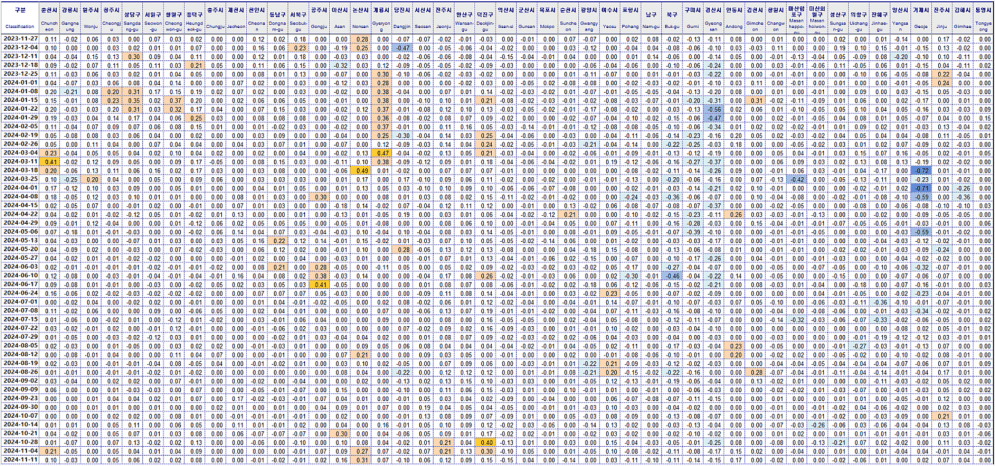Screen dimensions: 995x466
Task: Click the Chuncheon column header
Action: tap(47, 19)
